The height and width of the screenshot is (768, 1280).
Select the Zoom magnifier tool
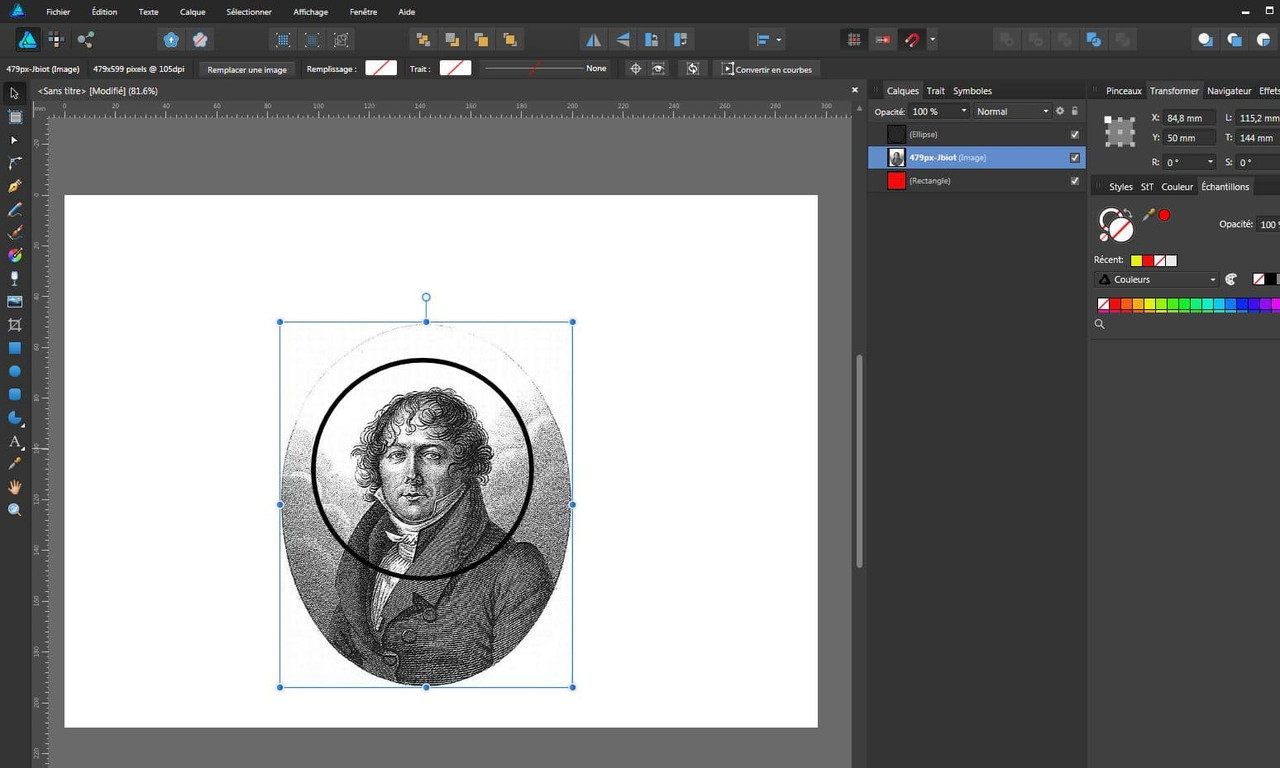tap(15, 510)
